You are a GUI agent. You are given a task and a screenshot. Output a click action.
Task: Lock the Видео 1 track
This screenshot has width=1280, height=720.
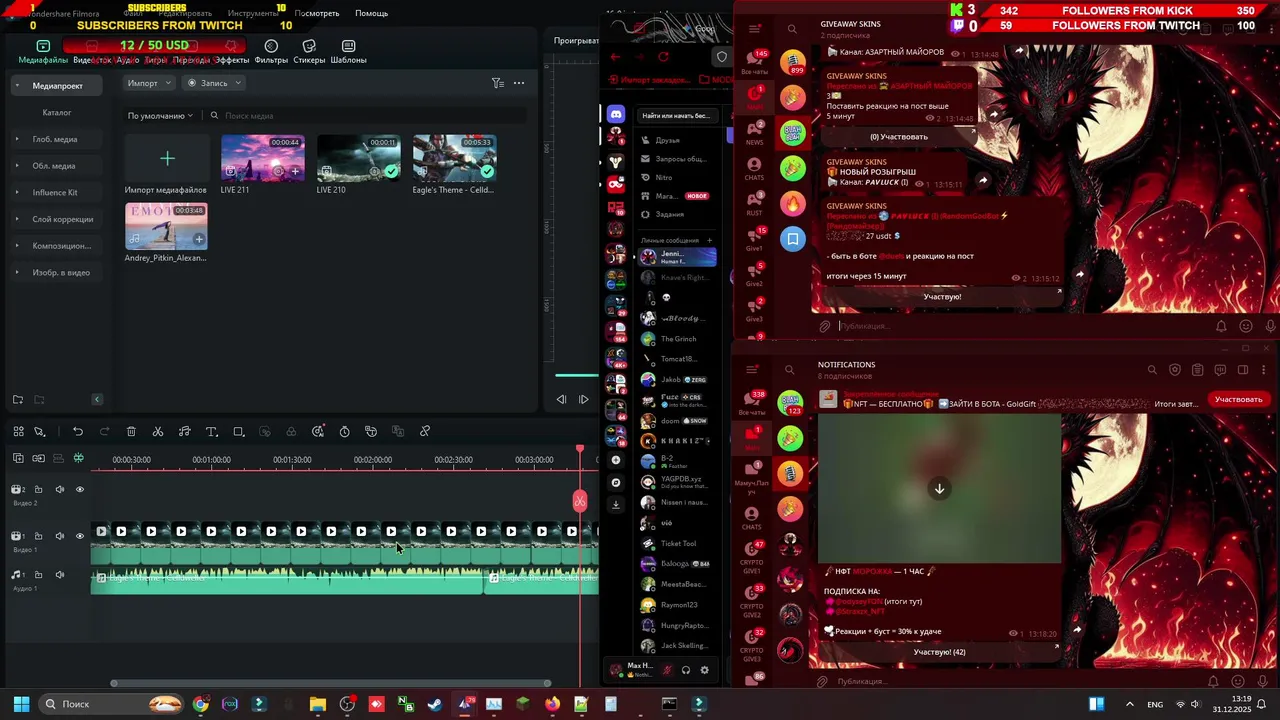click(38, 537)
